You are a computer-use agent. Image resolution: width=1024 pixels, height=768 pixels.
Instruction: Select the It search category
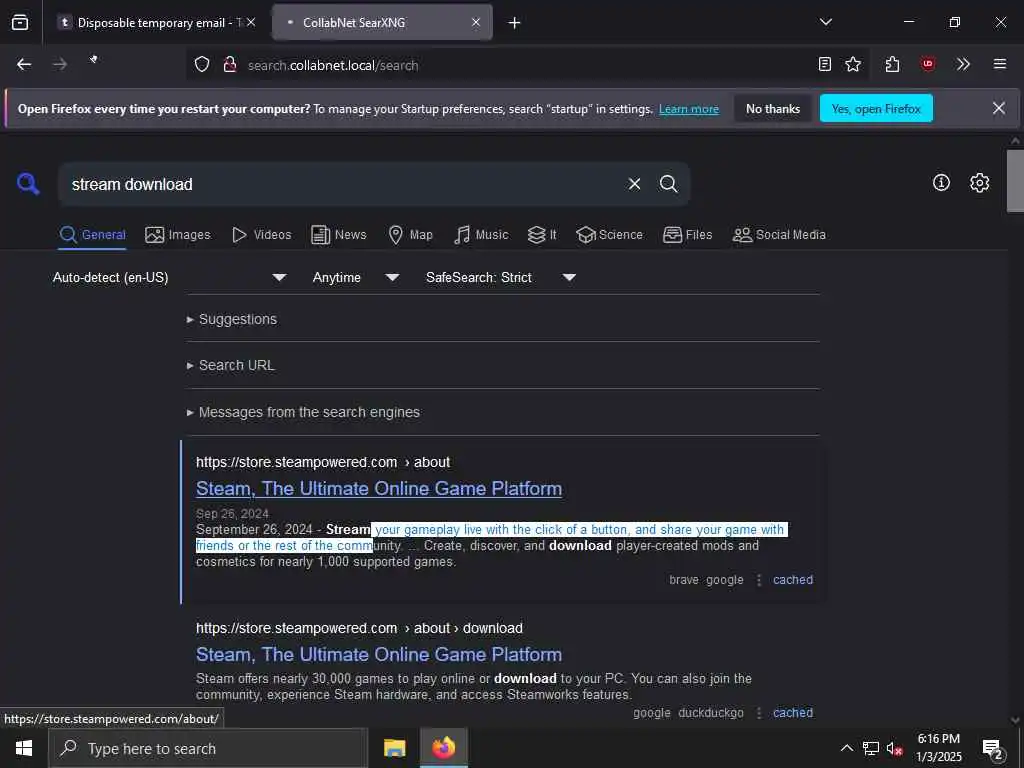(x=542, y=234)
